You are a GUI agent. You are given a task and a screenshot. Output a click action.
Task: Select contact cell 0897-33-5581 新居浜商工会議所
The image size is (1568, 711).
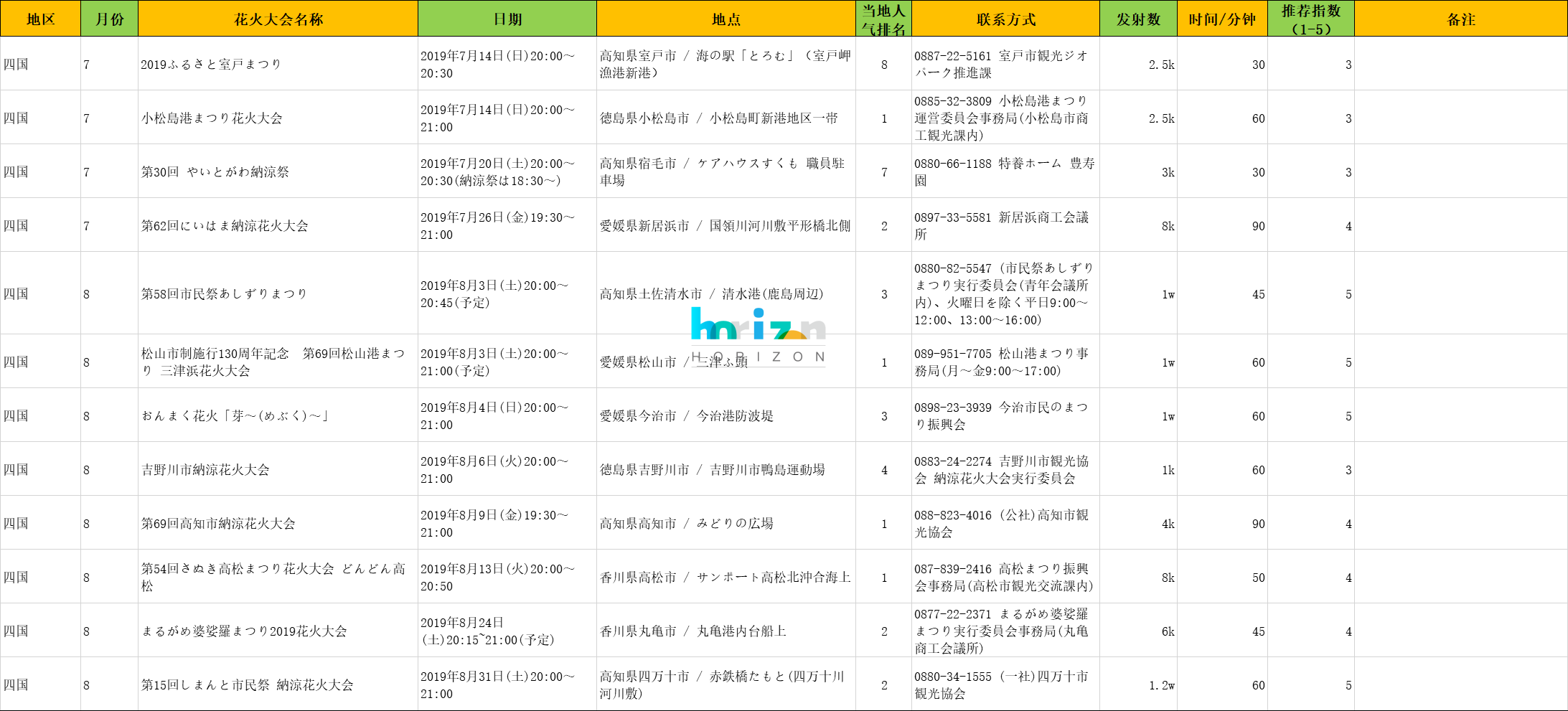1005,225
